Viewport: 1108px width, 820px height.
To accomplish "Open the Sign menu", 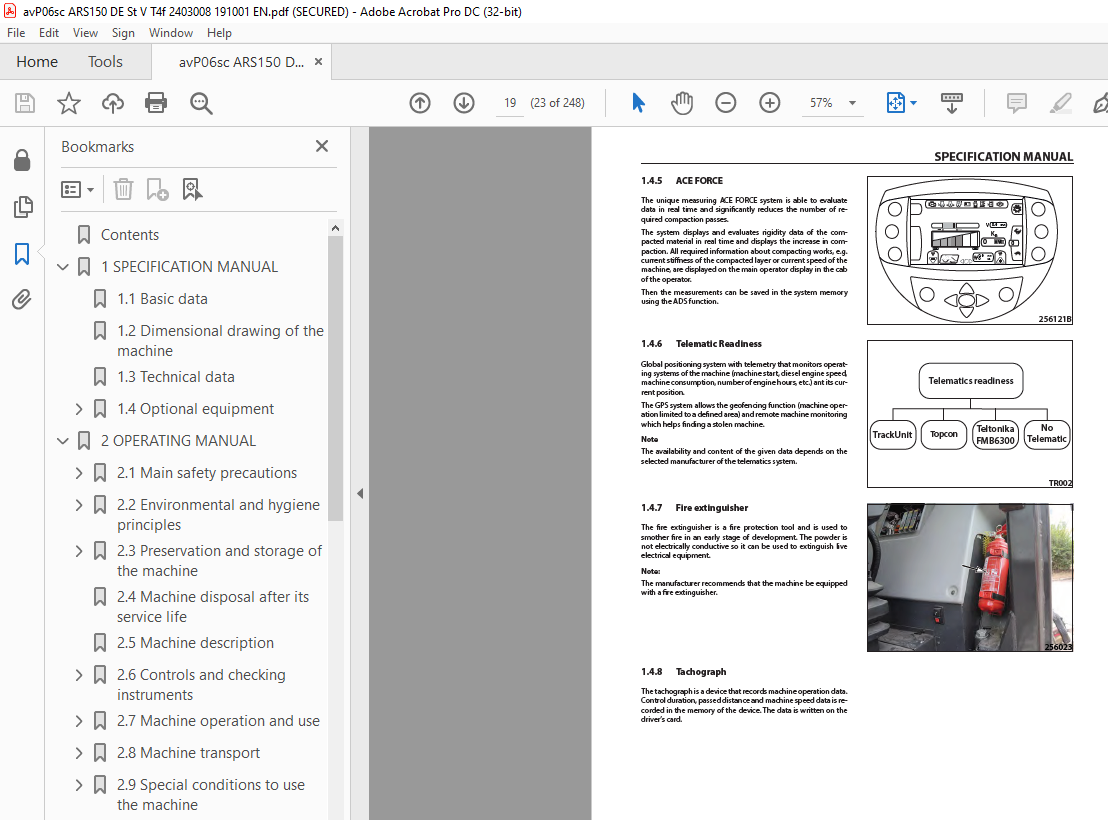I will pos(123,33).
